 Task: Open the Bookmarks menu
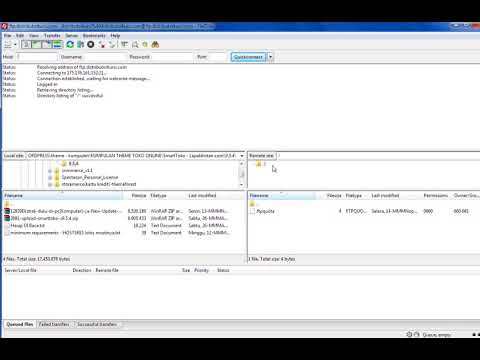[x=94, y=36]
